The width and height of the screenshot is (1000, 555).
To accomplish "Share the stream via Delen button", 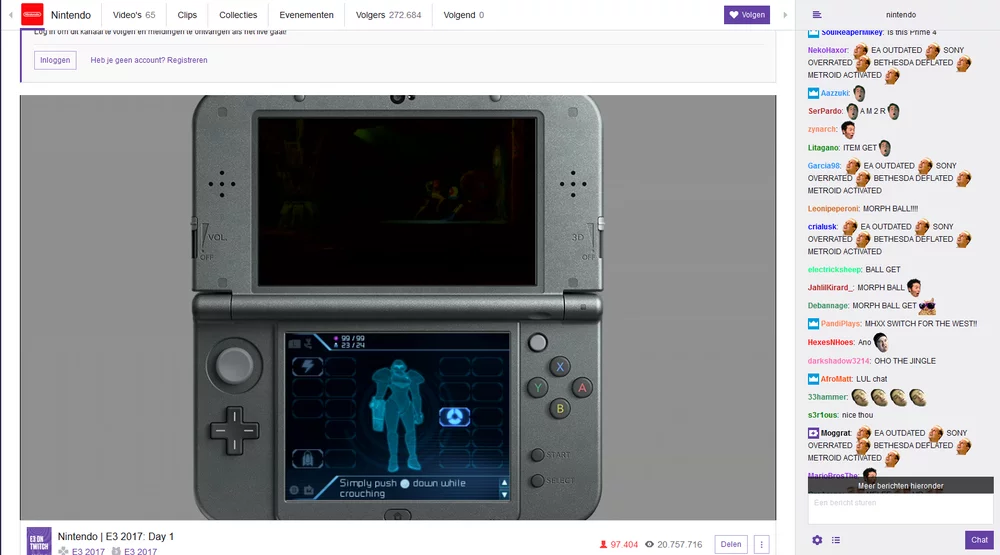I will tap(731, 544).
